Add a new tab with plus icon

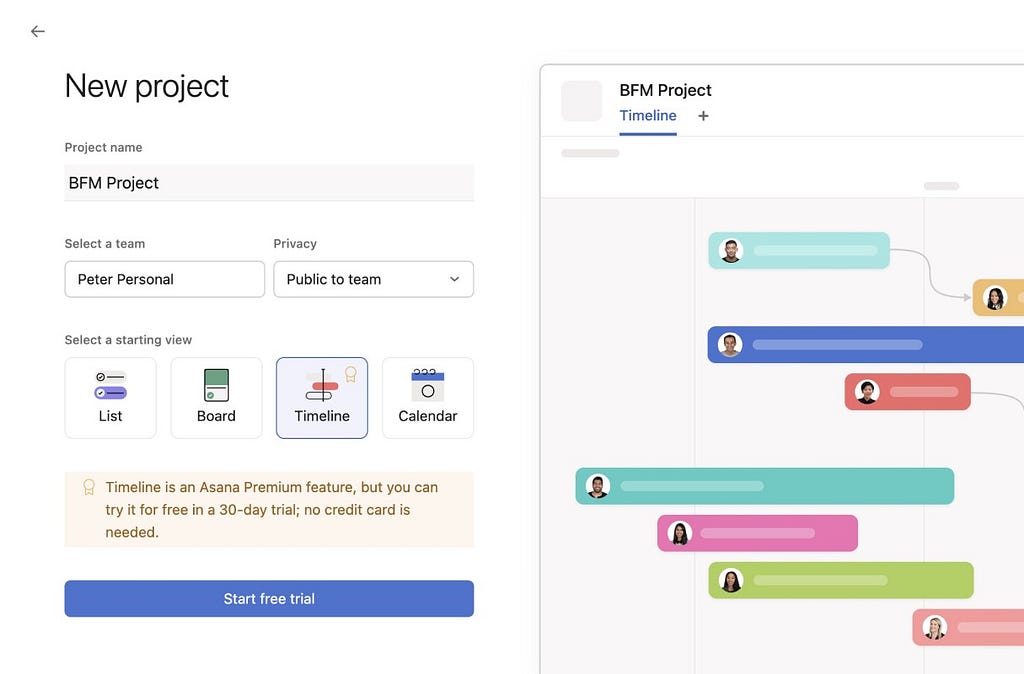point(703,116)
